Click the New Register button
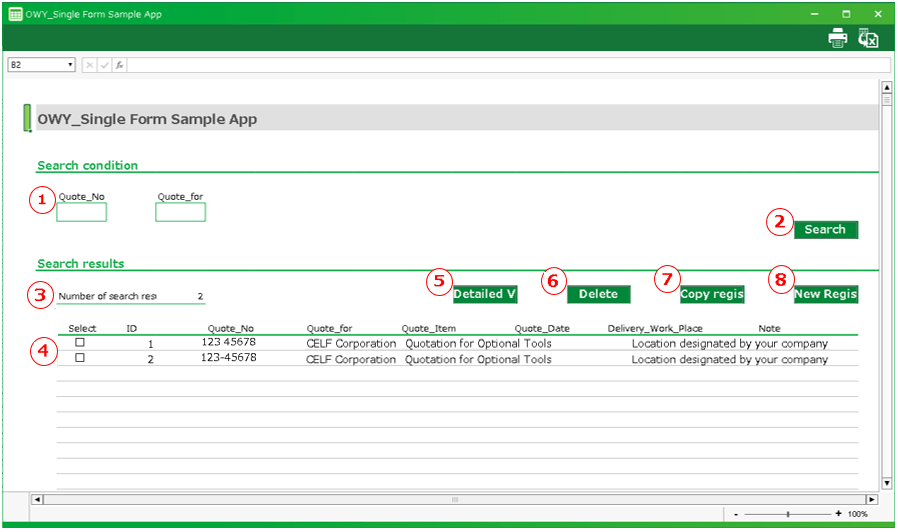Viewport: 898px width, 532px height. click(825, 294)
